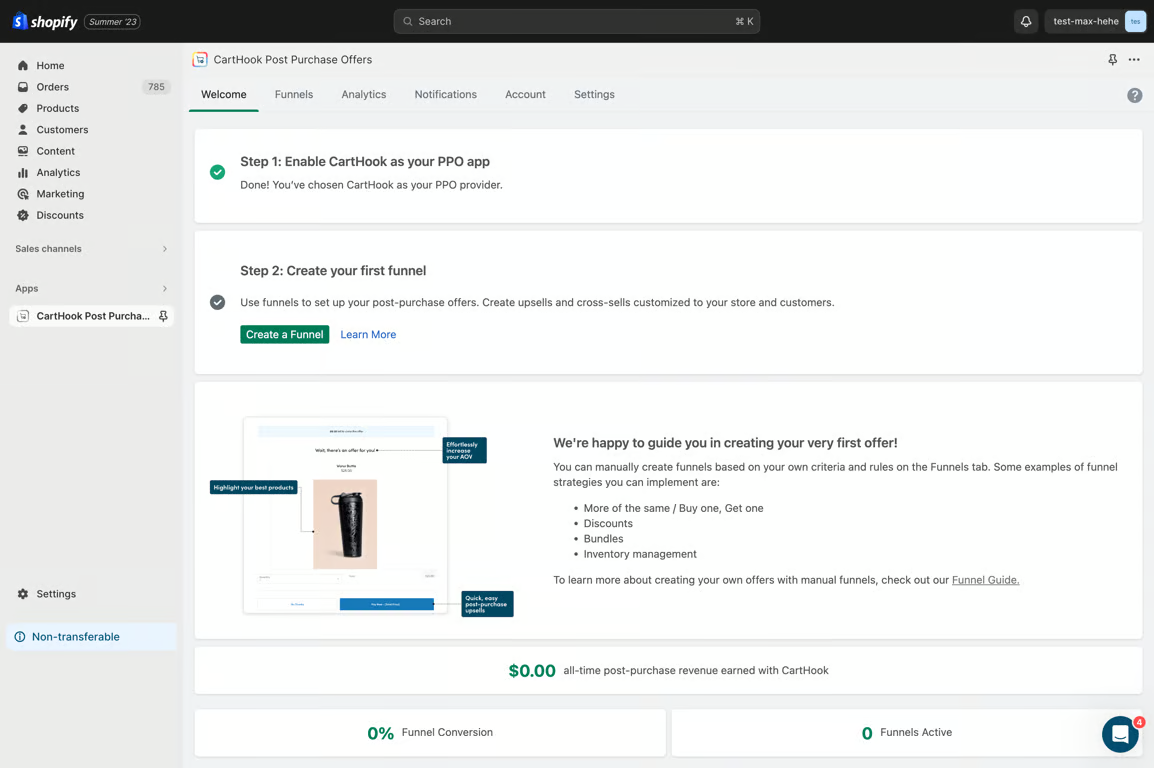Click the green Step 1 checkmark

pos(217,172)
